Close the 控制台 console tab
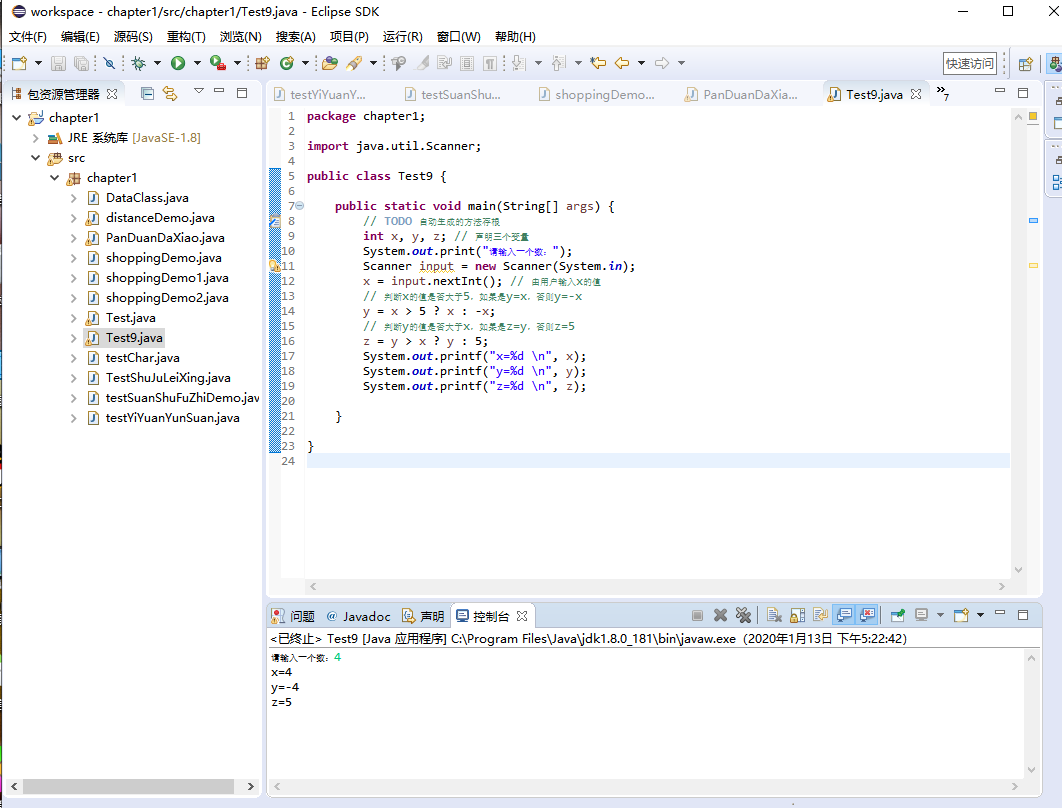1062x808 pixels. (x=522, y=616)
